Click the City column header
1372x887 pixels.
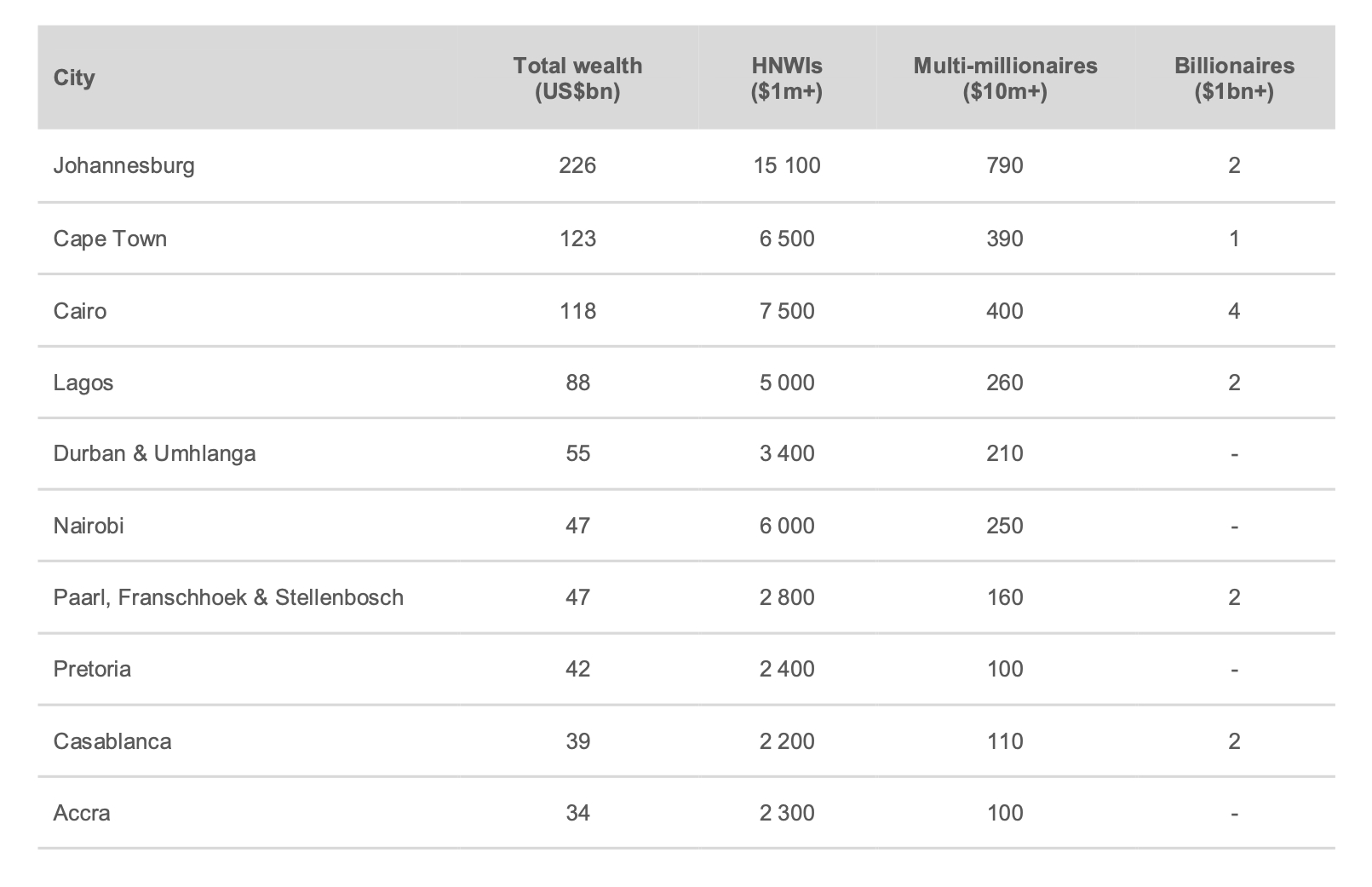pos(74,78)
